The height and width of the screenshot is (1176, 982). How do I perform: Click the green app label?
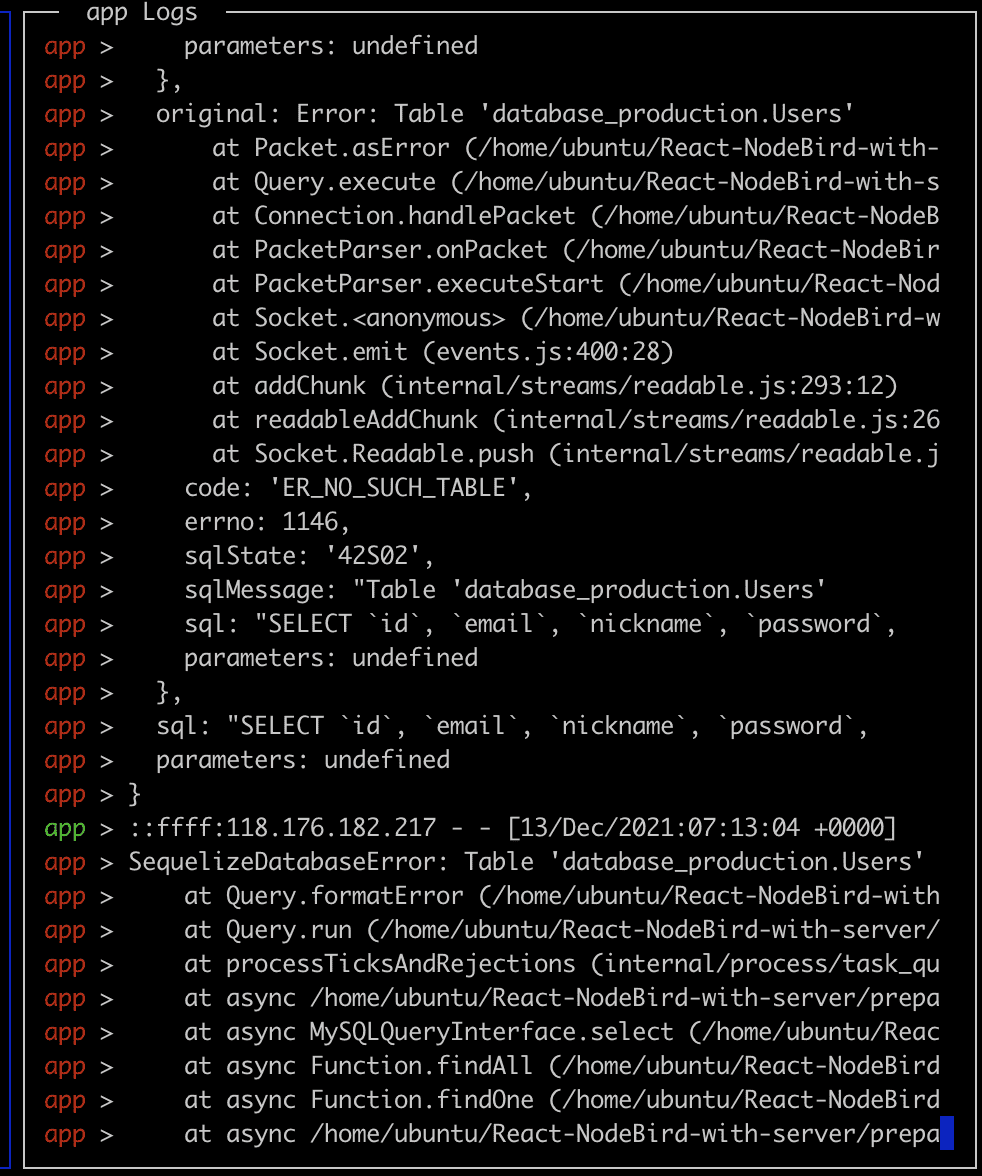pos(65,828)
